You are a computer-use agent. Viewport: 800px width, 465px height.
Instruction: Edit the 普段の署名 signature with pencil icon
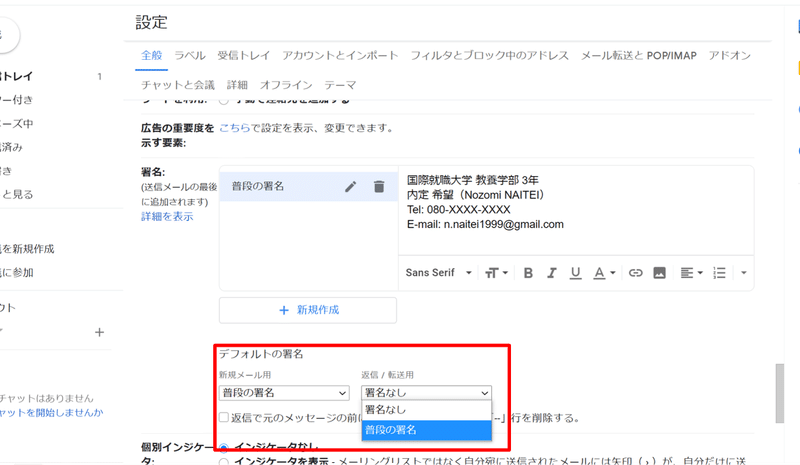tap(350, 187)
